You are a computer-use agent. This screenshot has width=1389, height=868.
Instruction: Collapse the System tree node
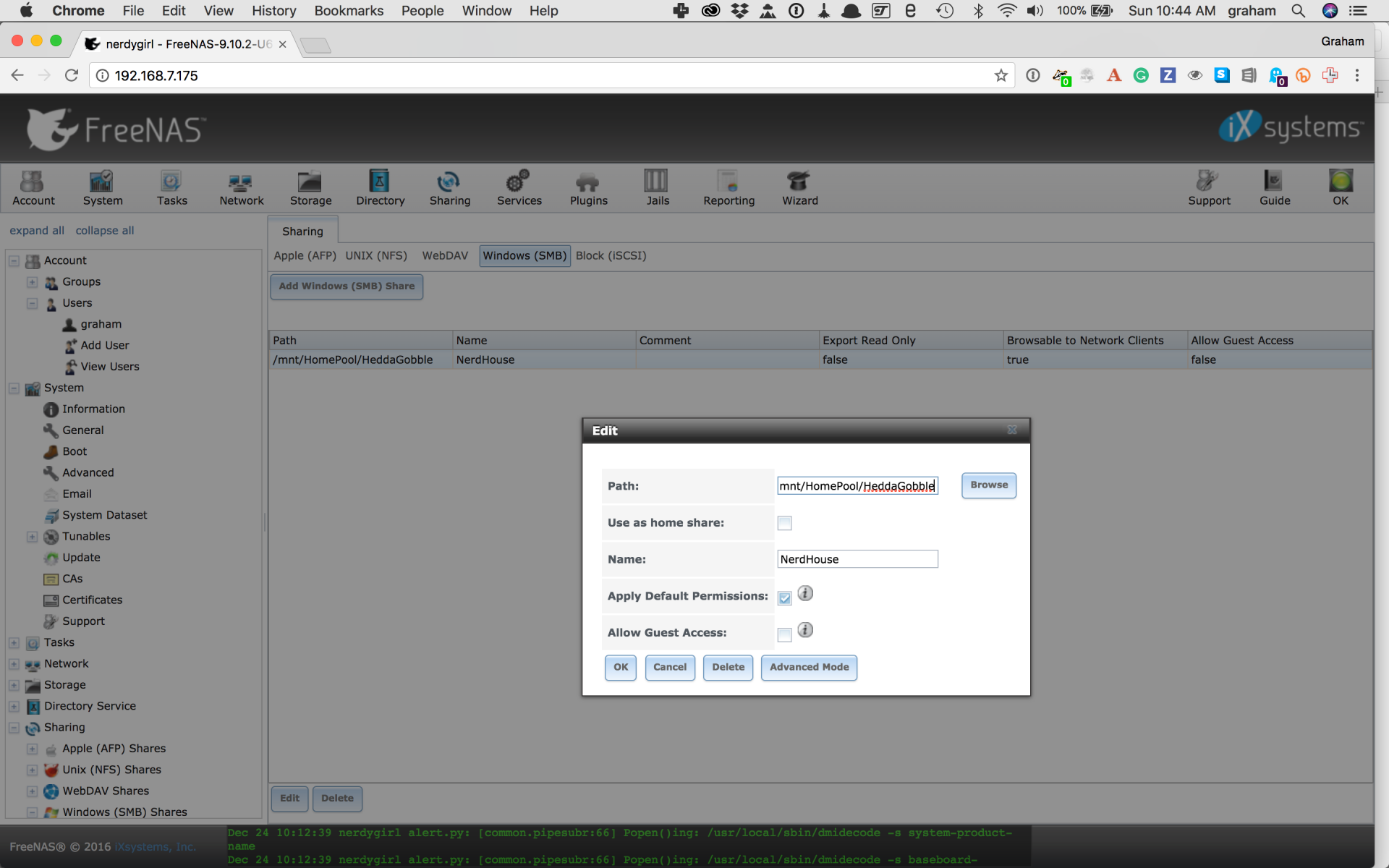click(x=14, y=388)
